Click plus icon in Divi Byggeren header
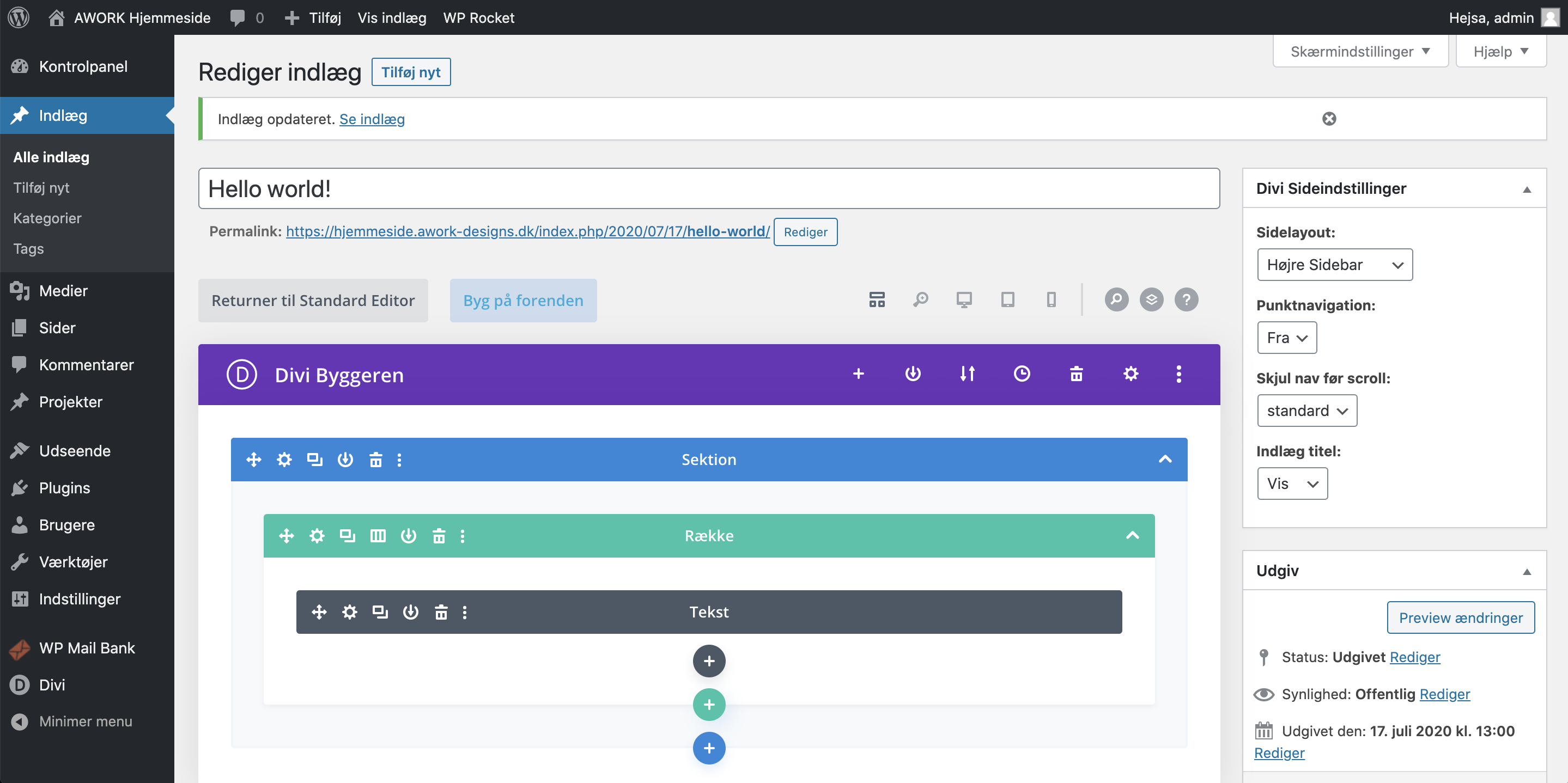The height and width of the screenshot is (783, 1568). (x=858, y=374)
